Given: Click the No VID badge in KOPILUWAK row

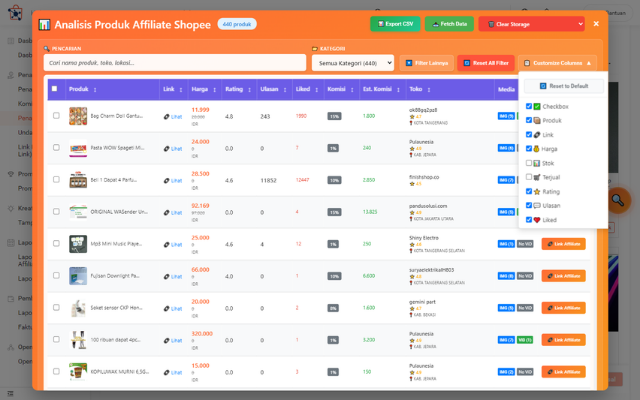Looking at the screenshot, I should click(x=525, y=372).
